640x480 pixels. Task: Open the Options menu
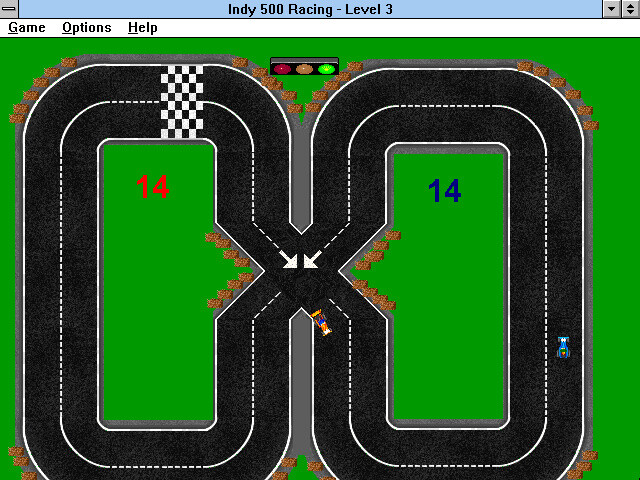(87, 28)
